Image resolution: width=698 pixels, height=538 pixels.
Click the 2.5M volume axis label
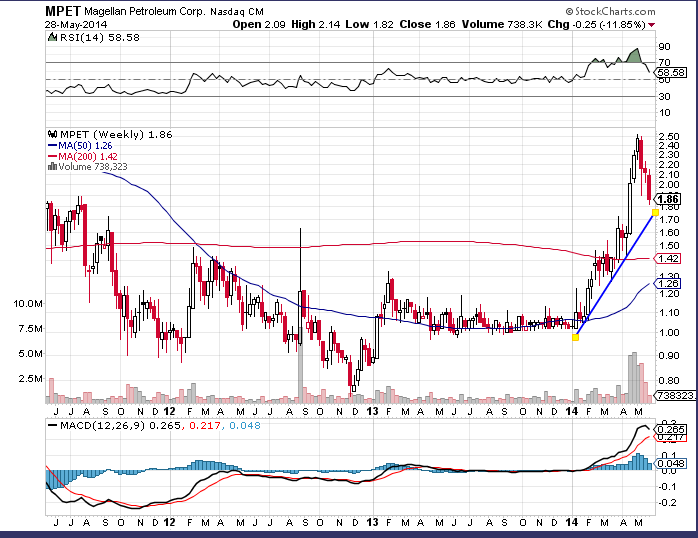click(31, 379)
